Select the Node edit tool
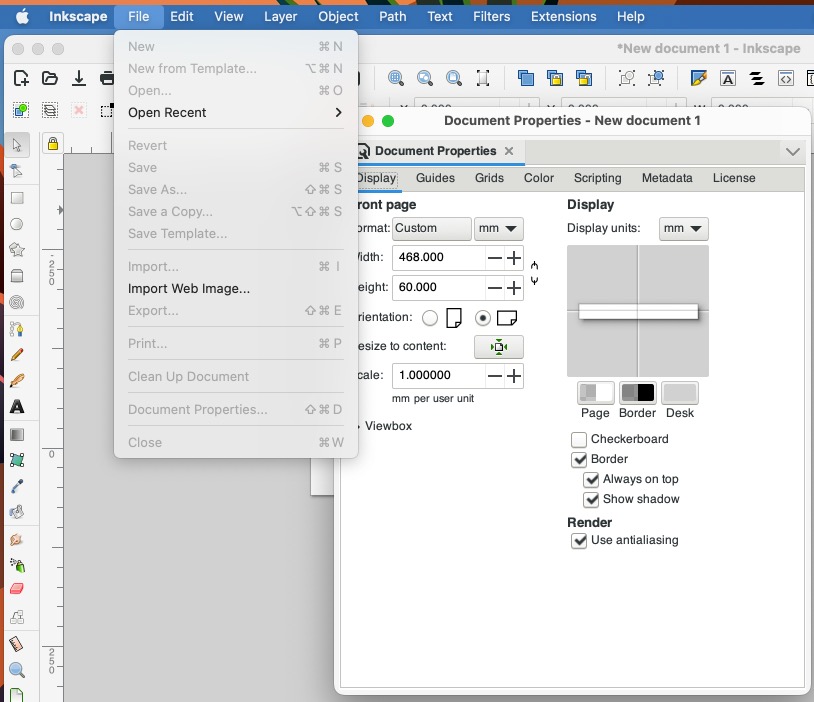 (x=17, y=171)
